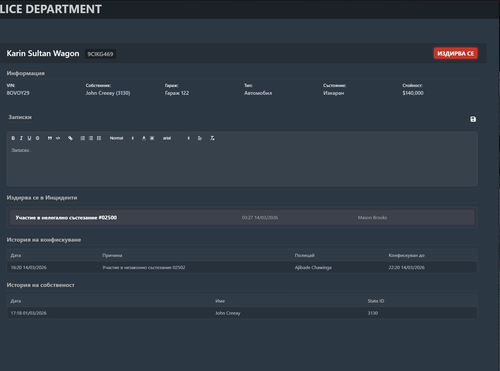500x371 pixels.
Task: Click officer Ajibade Chawinga in confiscation row
Action: [313, 267]
